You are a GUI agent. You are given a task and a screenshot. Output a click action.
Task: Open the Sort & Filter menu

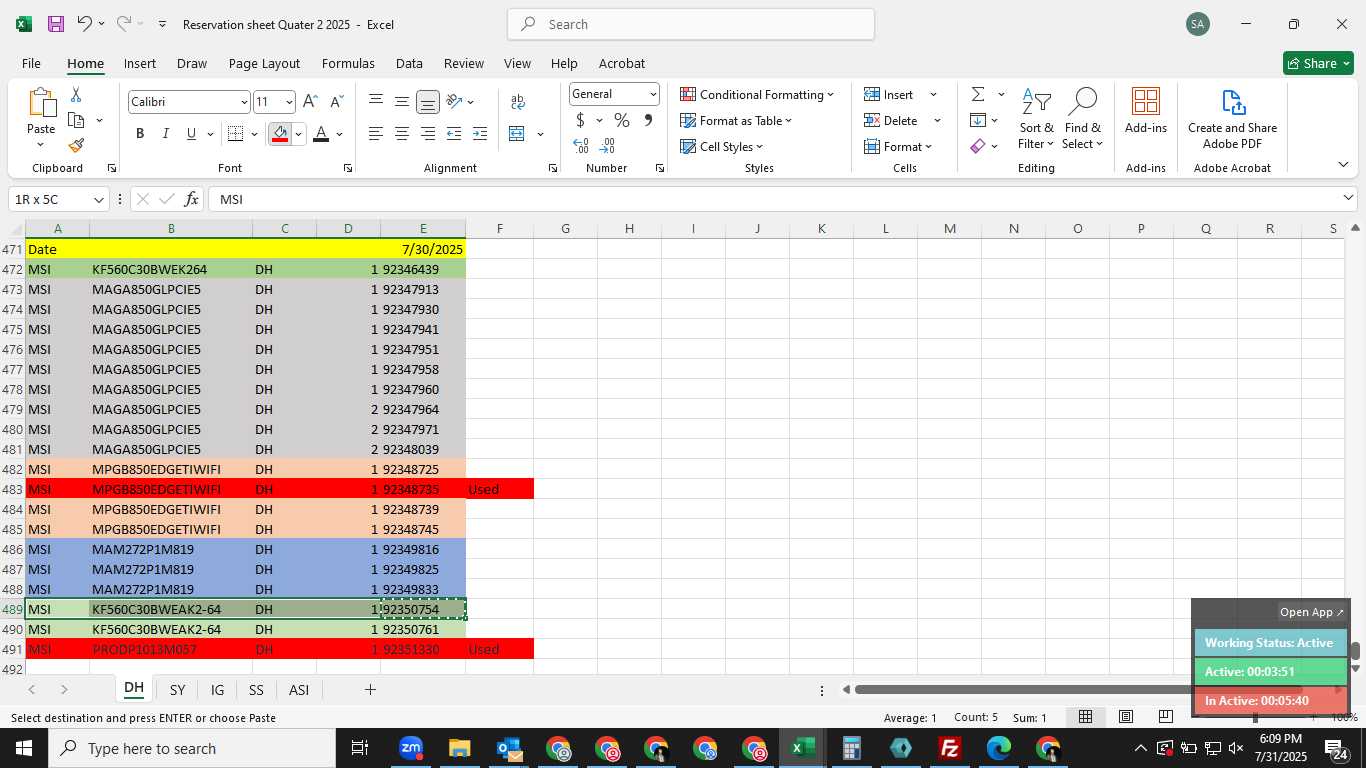pyautogui.click(x=1036, y=120)
